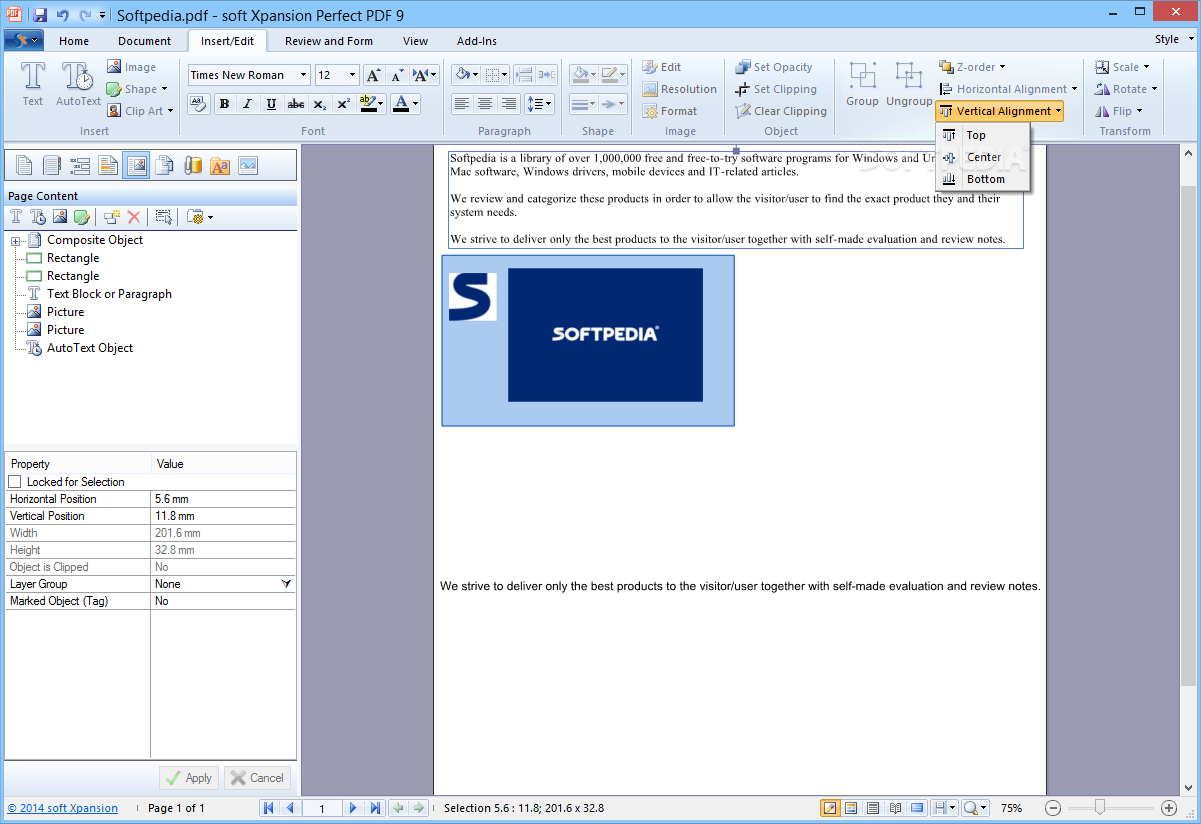Toggle Underline formatting

[272, 104]
